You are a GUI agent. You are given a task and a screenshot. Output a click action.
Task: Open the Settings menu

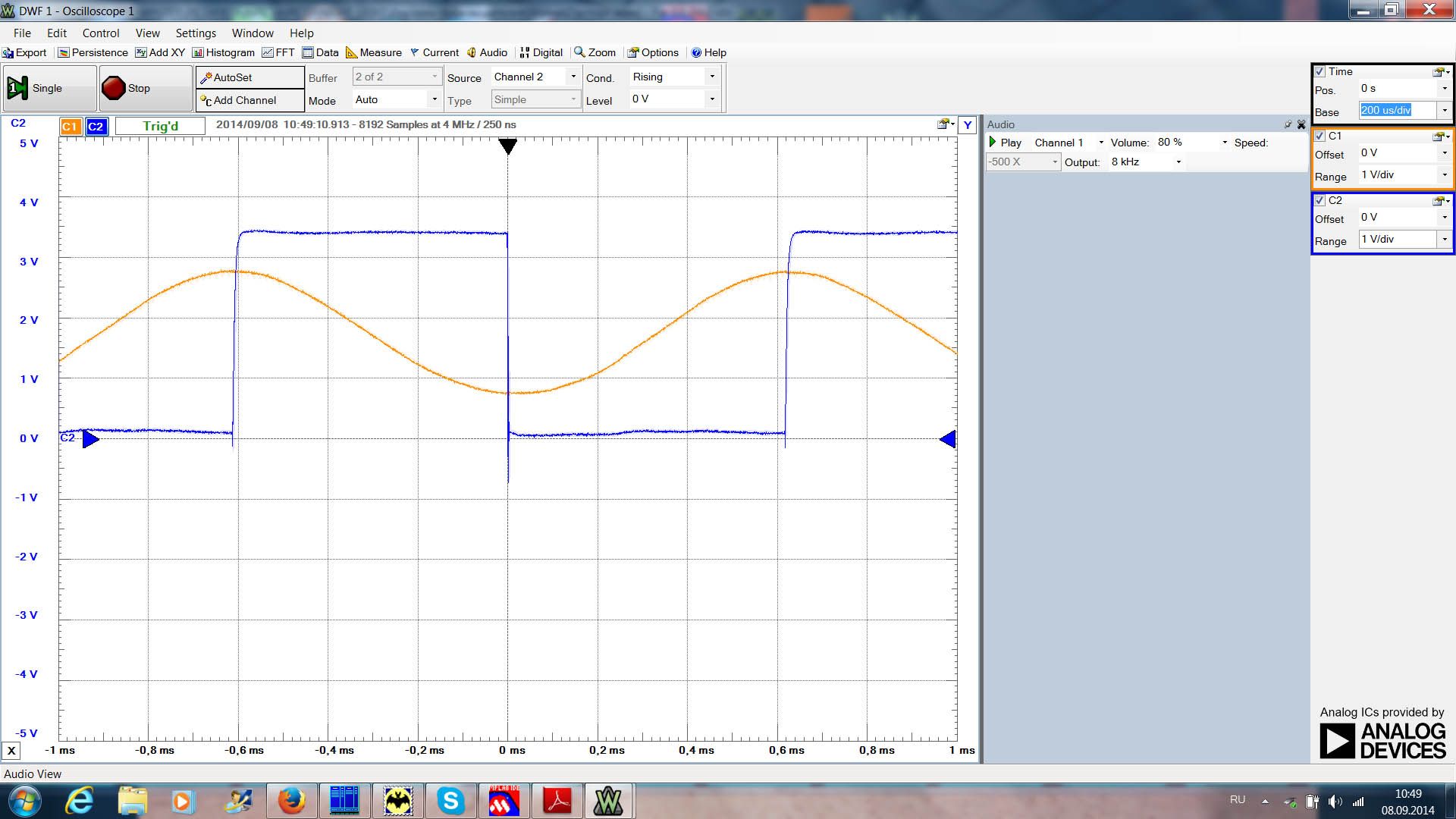(x=196, y=33)
